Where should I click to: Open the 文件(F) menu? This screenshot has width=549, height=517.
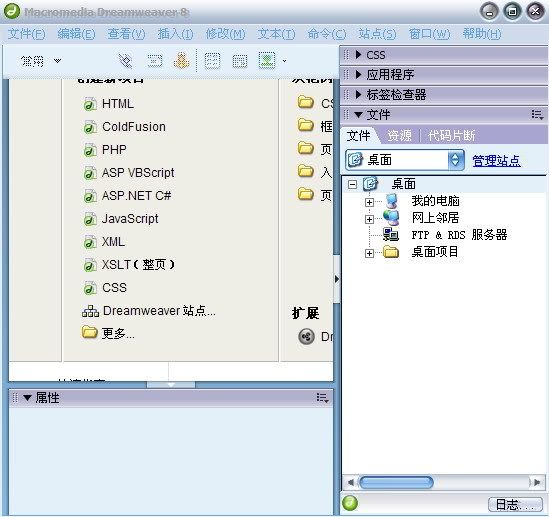tap(27, 34)
